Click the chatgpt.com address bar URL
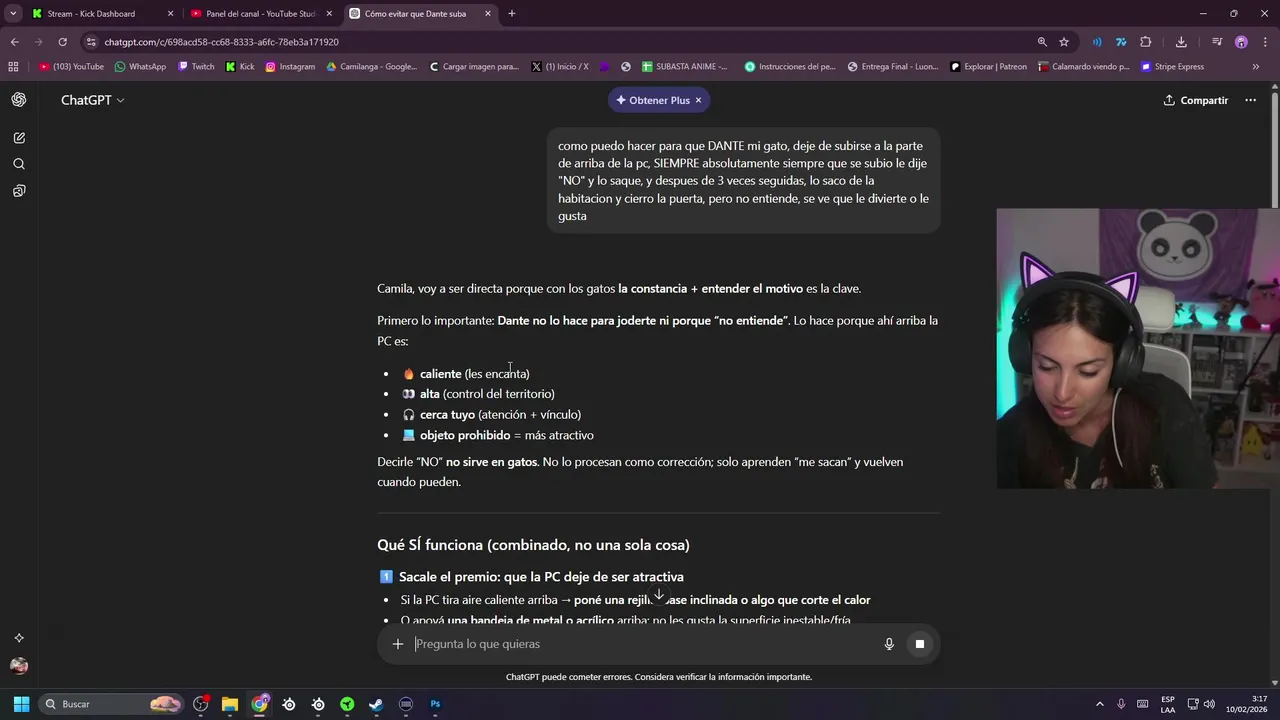 [x=221, y=42]
